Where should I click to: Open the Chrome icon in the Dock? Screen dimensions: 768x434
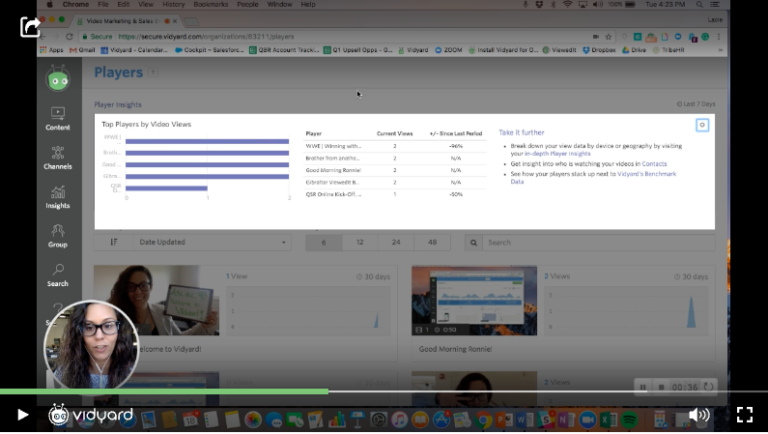click(x=483, y=420)
